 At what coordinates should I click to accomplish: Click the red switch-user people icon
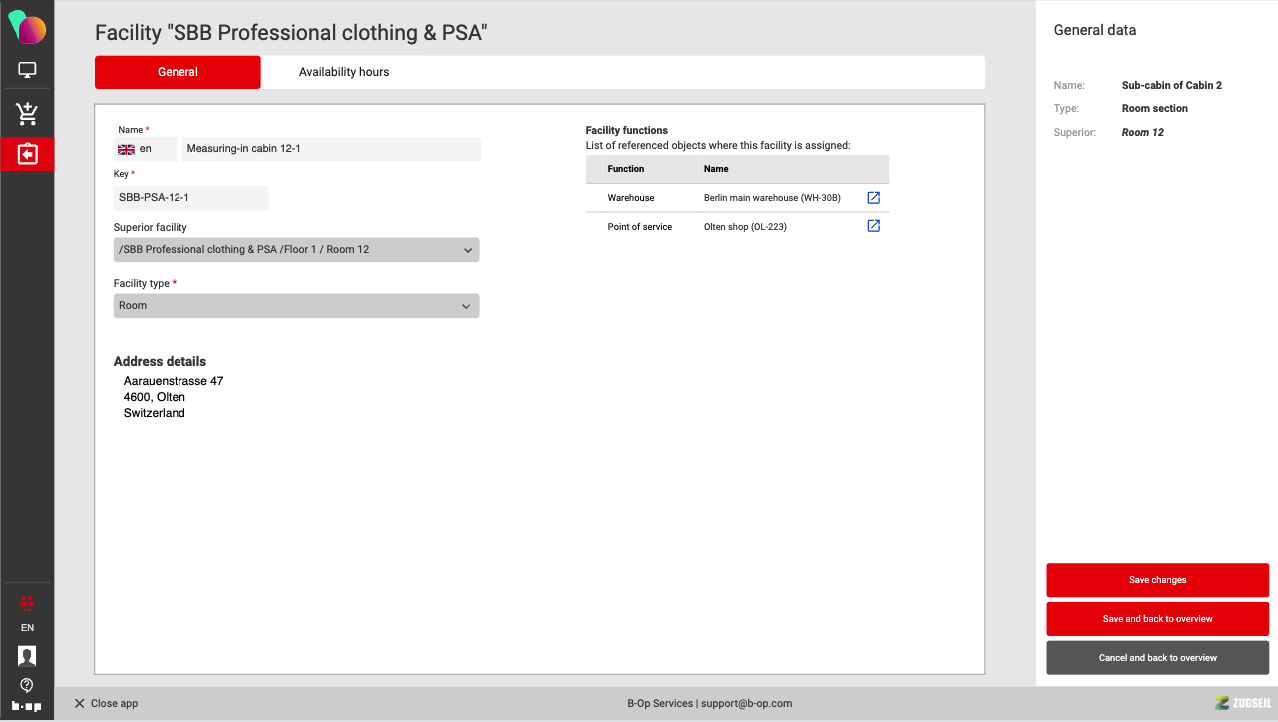27,603
